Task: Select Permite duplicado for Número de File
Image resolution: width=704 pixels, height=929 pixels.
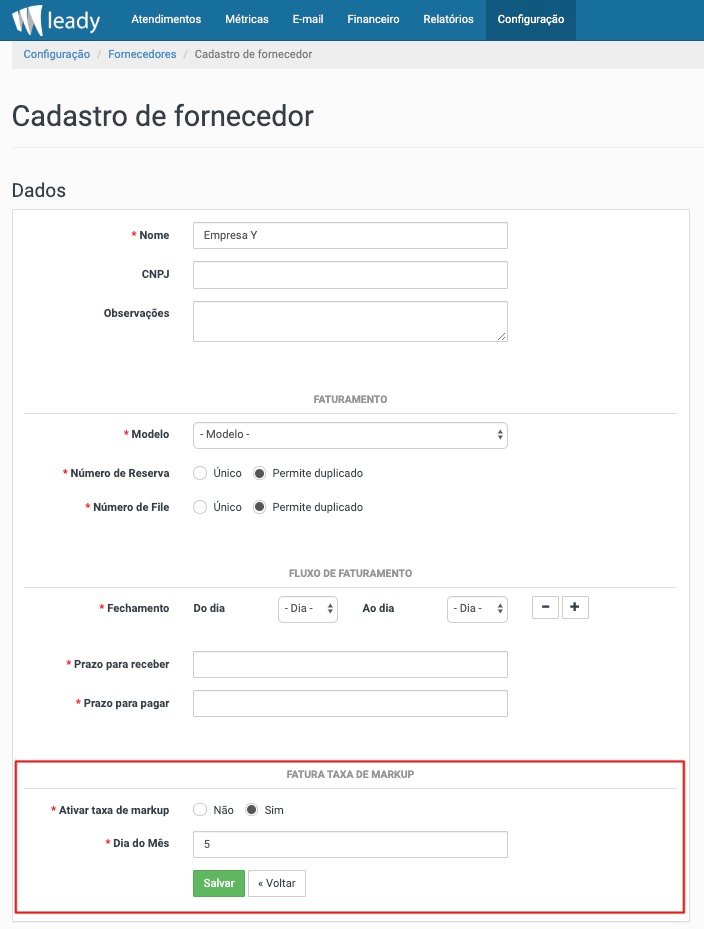Action: (260, 507)
